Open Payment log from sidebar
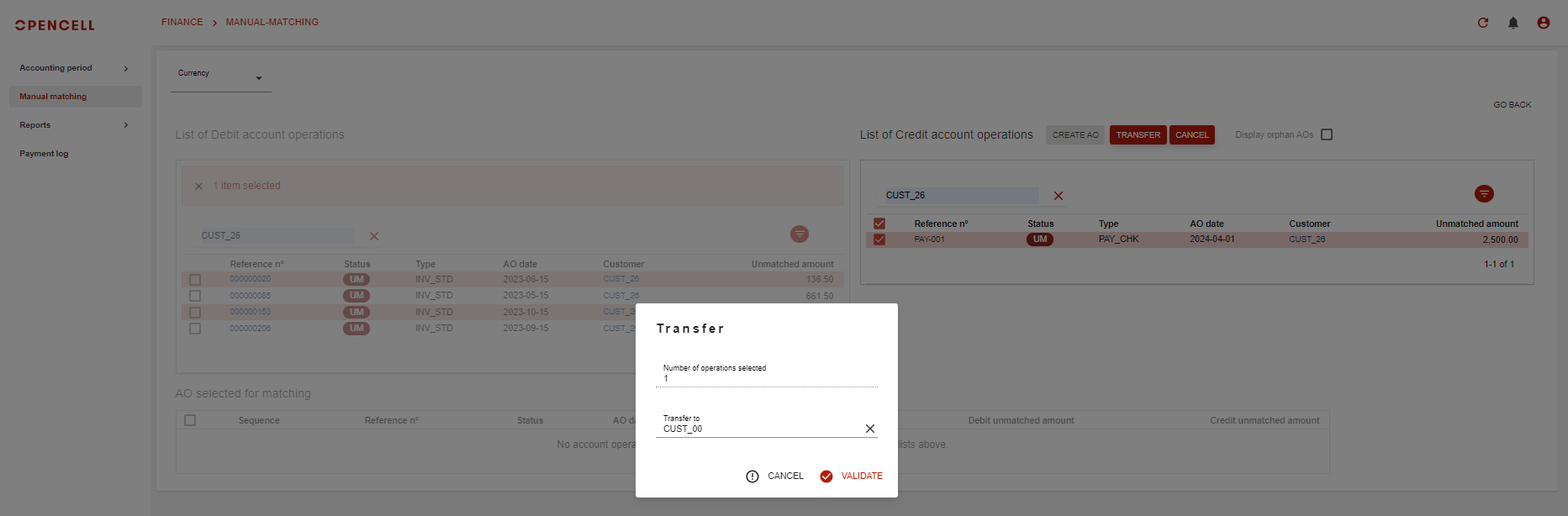Screen dimensions: 1568x516 point(45,154)
